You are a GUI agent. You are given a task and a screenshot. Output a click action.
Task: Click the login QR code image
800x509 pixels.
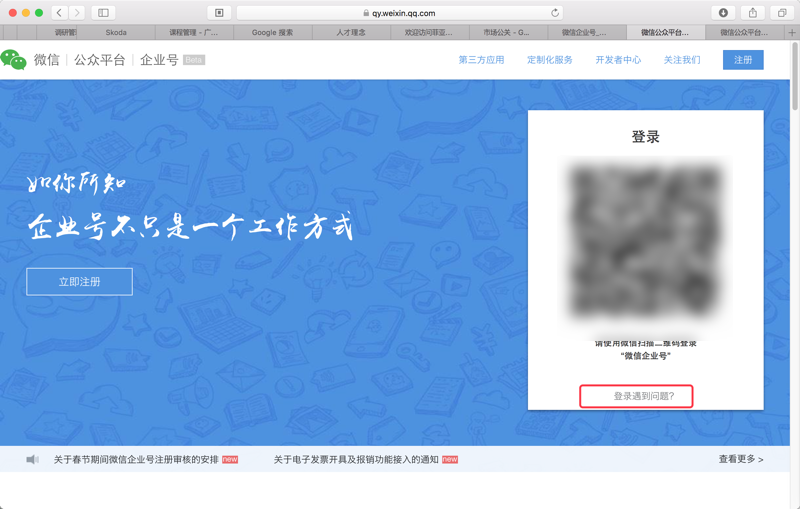pos(646,240)
